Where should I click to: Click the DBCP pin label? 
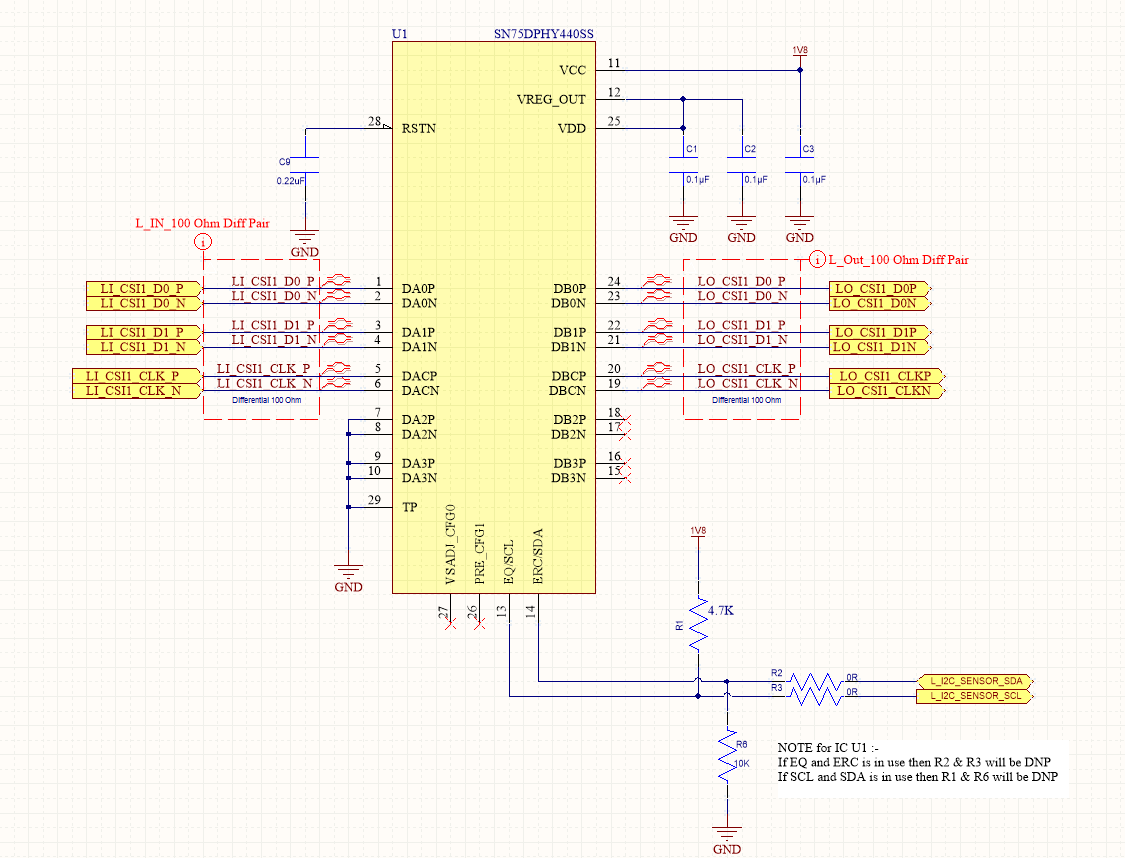tap(569, 376)
